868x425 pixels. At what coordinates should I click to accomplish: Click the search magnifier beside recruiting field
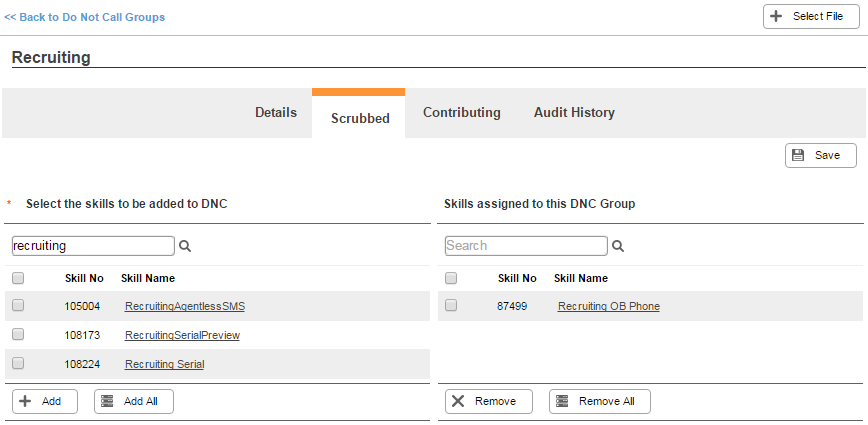coord(185,246)
